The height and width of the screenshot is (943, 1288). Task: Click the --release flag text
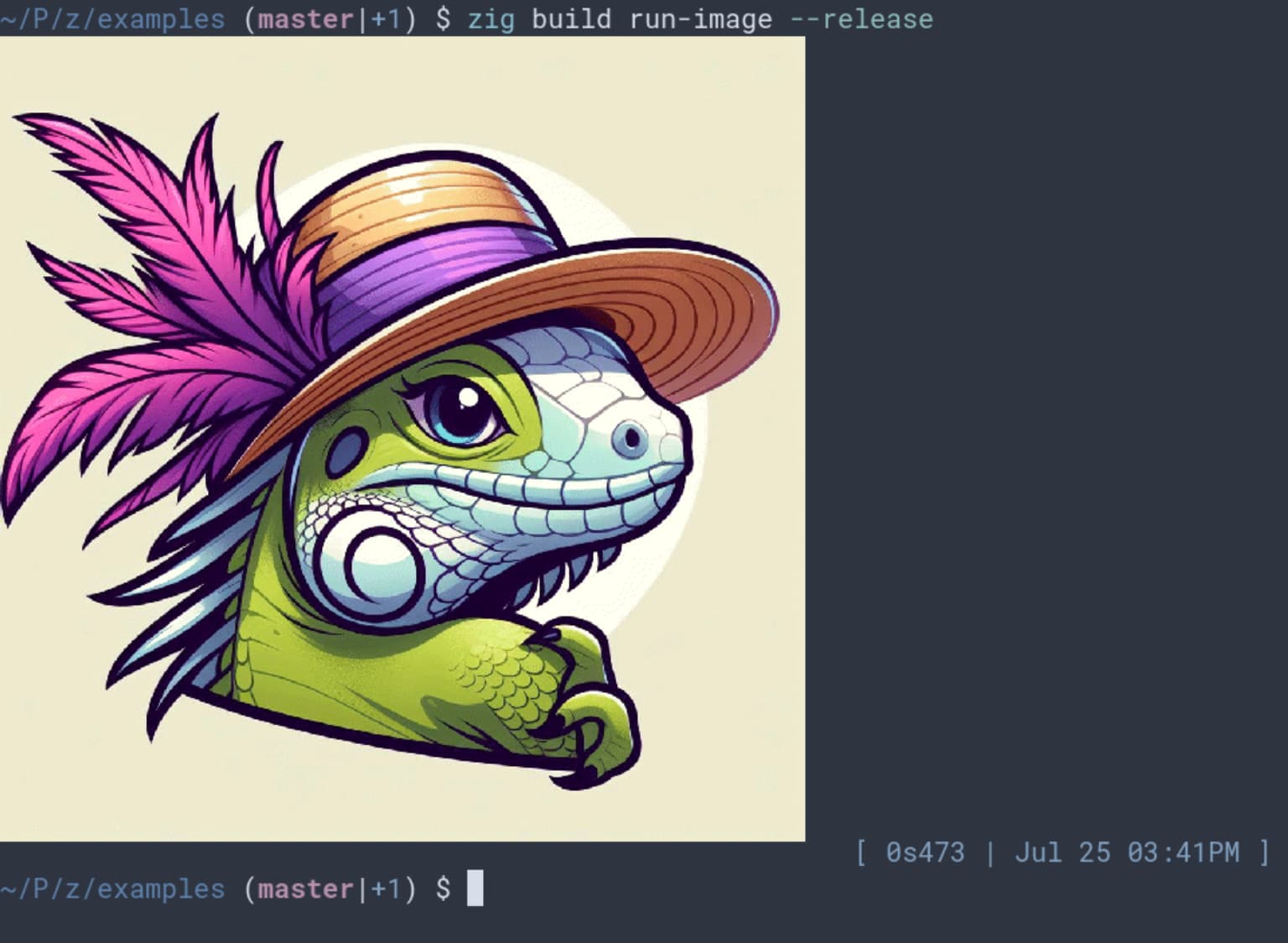[x=861, y=18]
